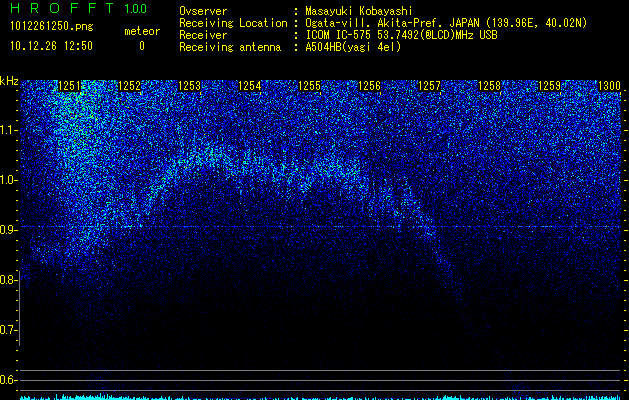Click the 1257 time marker
Image resolution: width=629 pixels, height=400 pixels.
pos(430,86)
